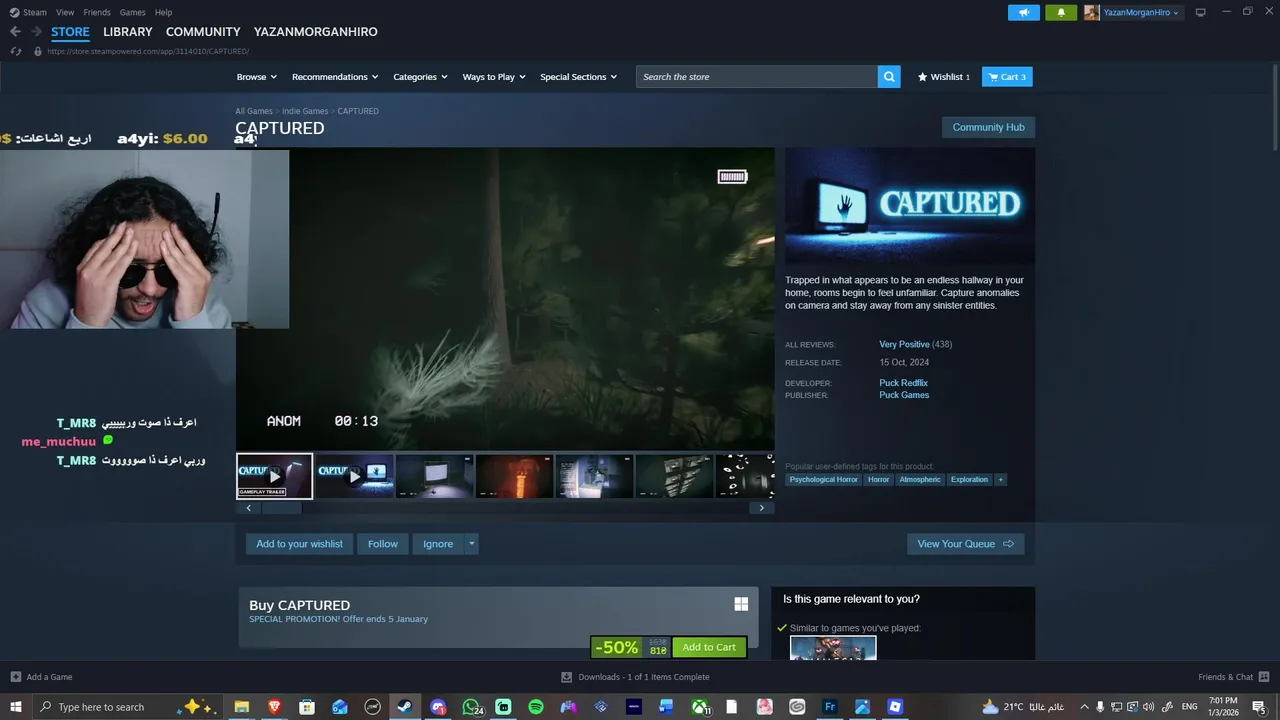Switch to the LIBRARY tab
1280x720 pixels.
tap(128, 32)
